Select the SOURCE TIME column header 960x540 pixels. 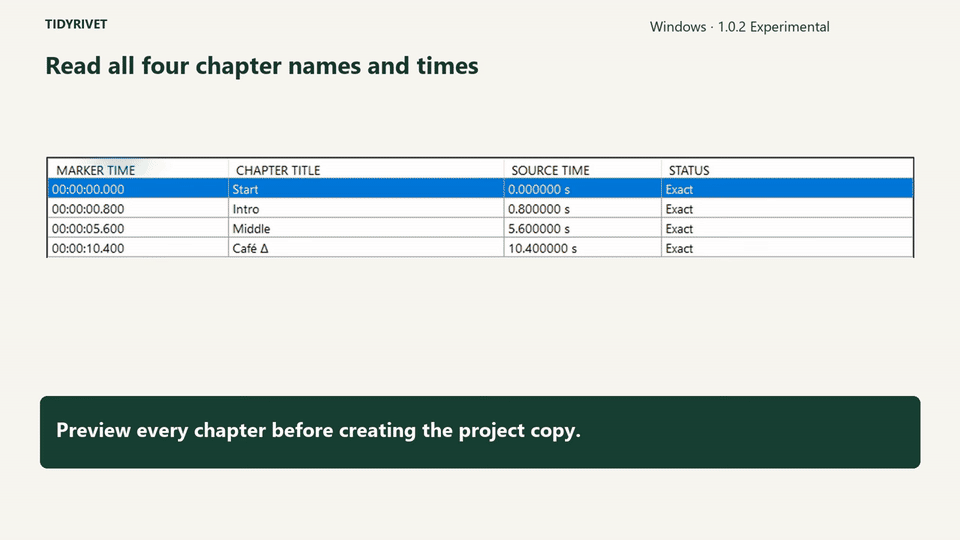pyautogui.click(x=582, y=170)
